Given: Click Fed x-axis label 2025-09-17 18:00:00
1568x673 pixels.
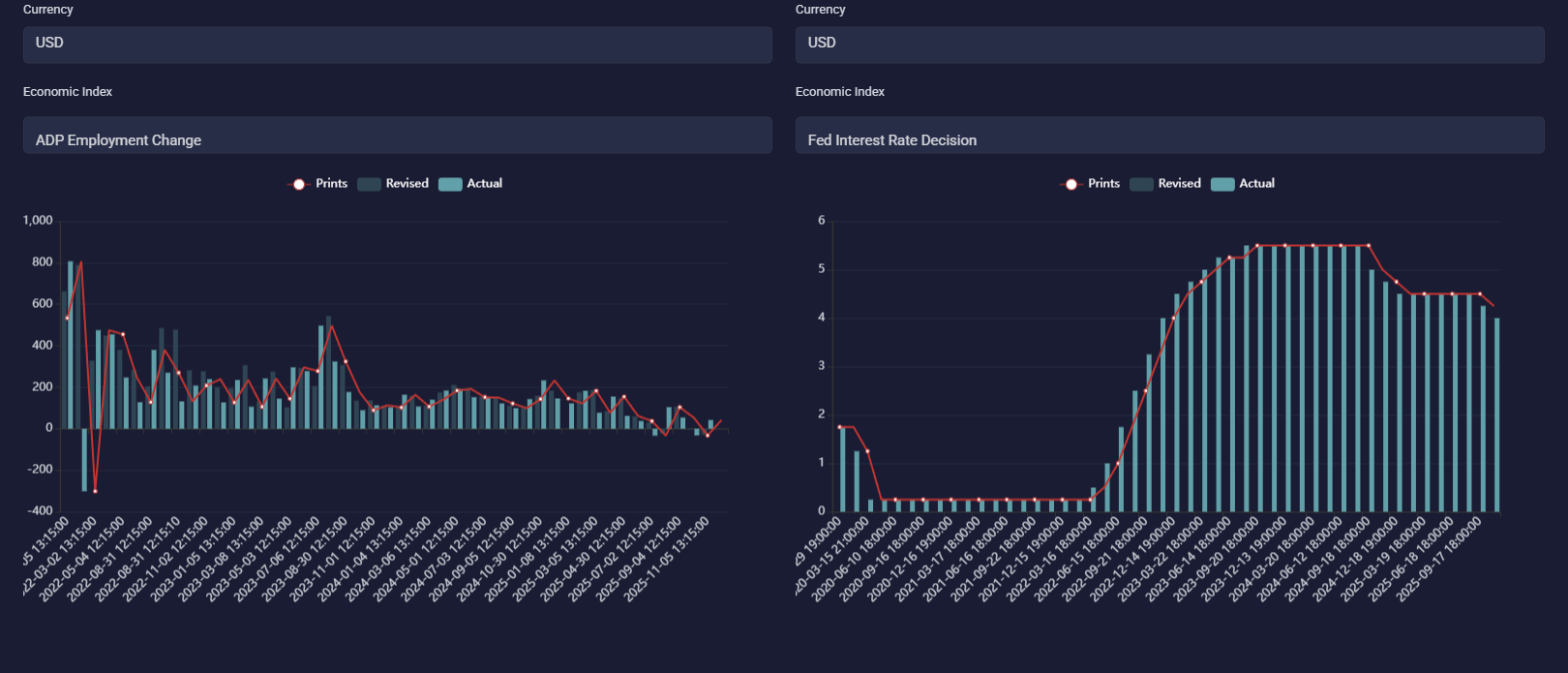Looking at the screenshot, I should point(1440,560).
